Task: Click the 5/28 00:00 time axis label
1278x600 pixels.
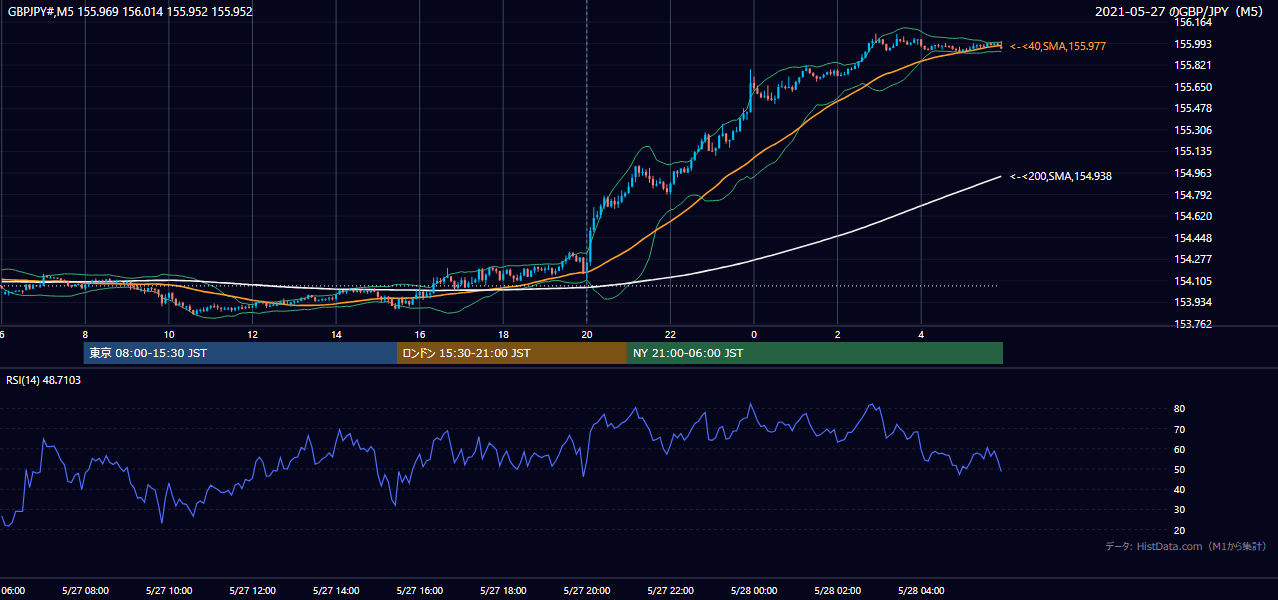Action: tap(753, 590)
